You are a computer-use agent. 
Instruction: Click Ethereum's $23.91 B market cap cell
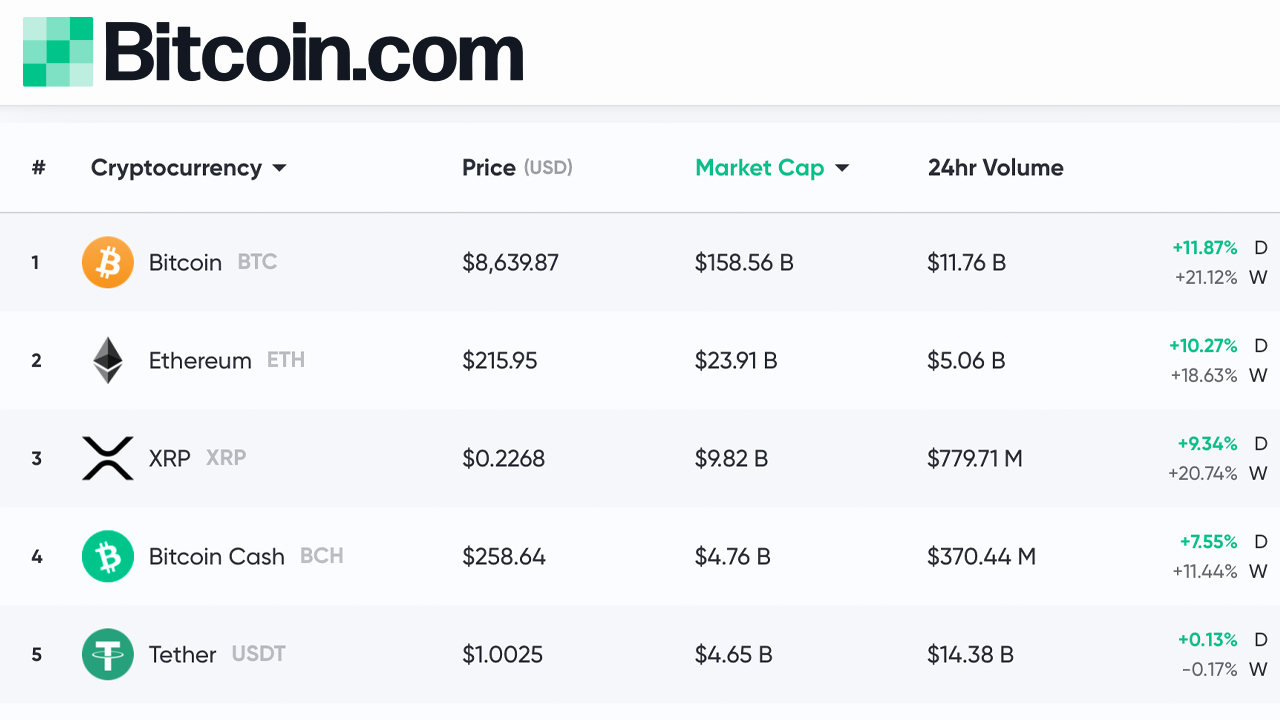[736, 360]
